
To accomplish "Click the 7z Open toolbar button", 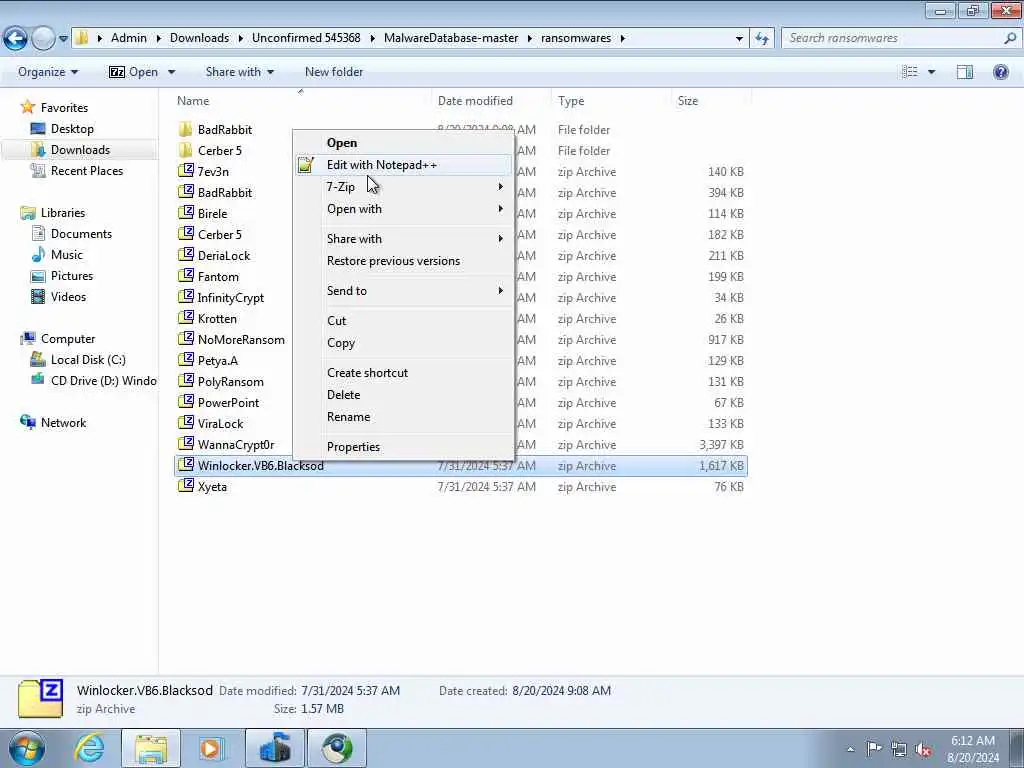I will 134,72.
